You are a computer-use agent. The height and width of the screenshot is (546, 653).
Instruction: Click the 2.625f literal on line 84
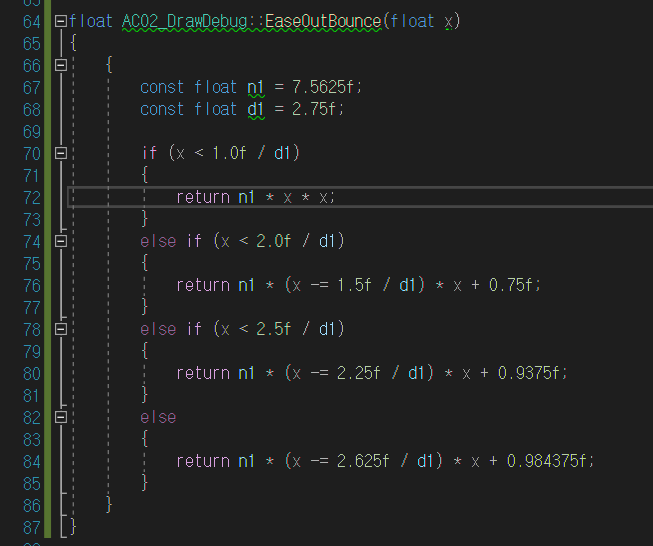point(363,461)
